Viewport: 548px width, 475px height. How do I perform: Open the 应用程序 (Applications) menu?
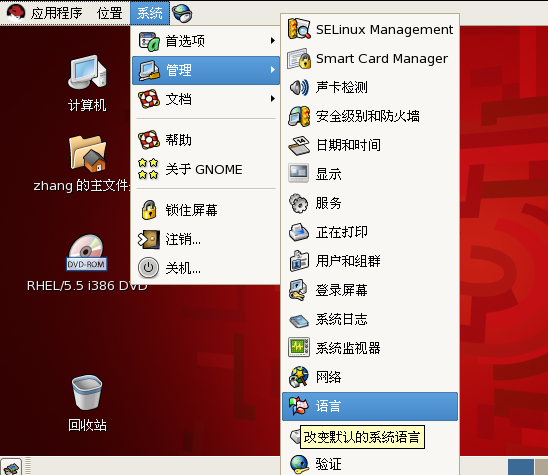(x=56, y=13)
